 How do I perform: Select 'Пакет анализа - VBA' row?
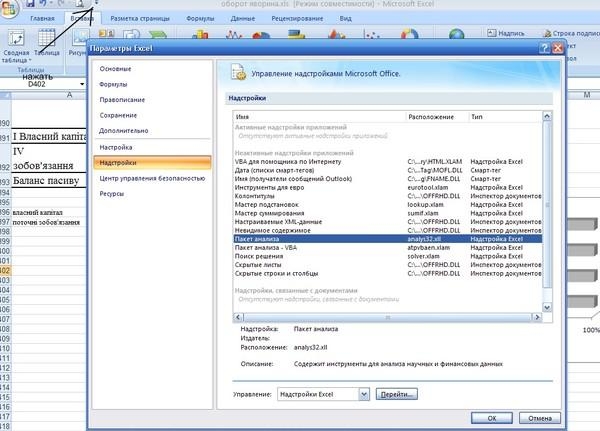(388, 248)
